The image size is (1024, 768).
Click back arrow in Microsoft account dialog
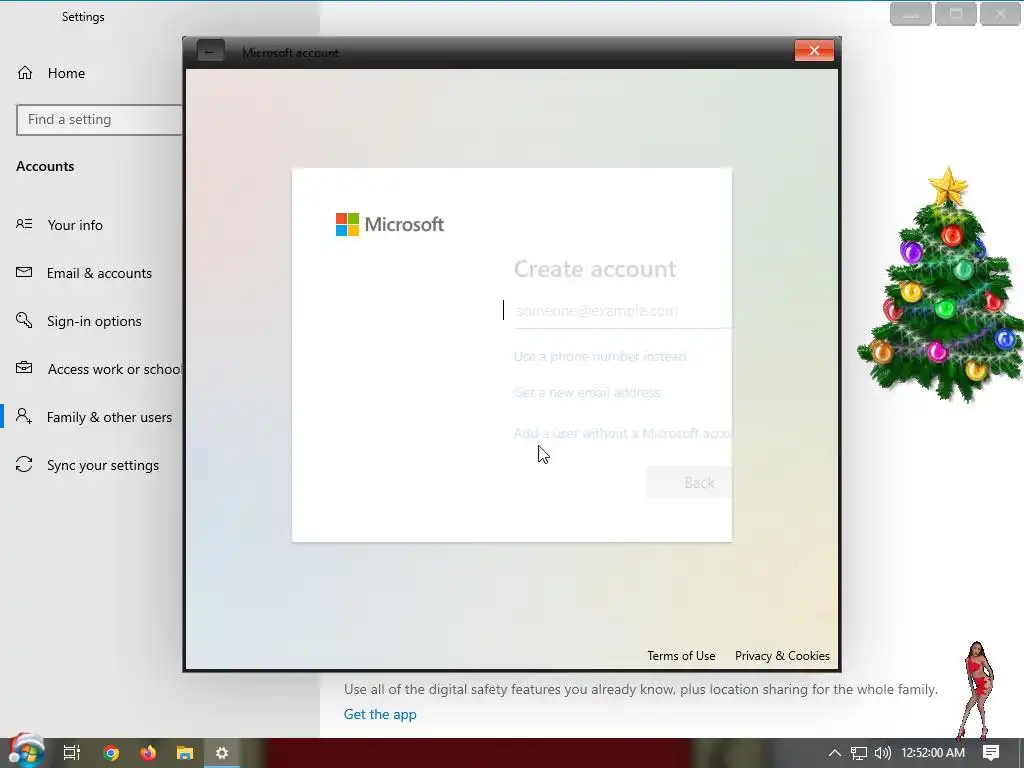click(x=210, y=52)
